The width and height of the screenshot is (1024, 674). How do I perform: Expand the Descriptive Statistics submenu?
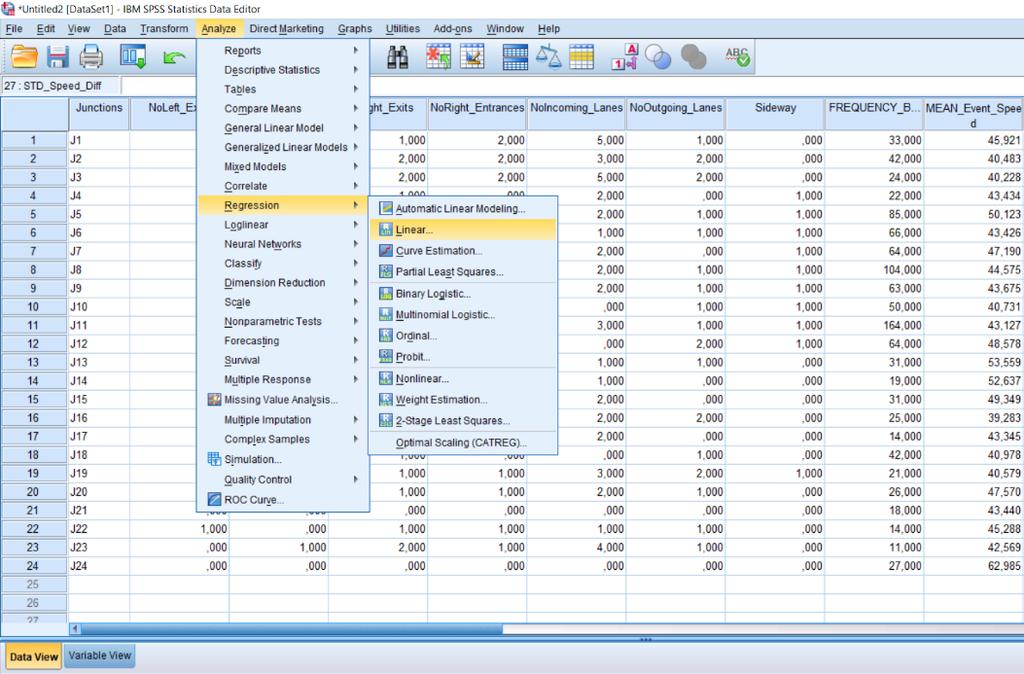283,70
